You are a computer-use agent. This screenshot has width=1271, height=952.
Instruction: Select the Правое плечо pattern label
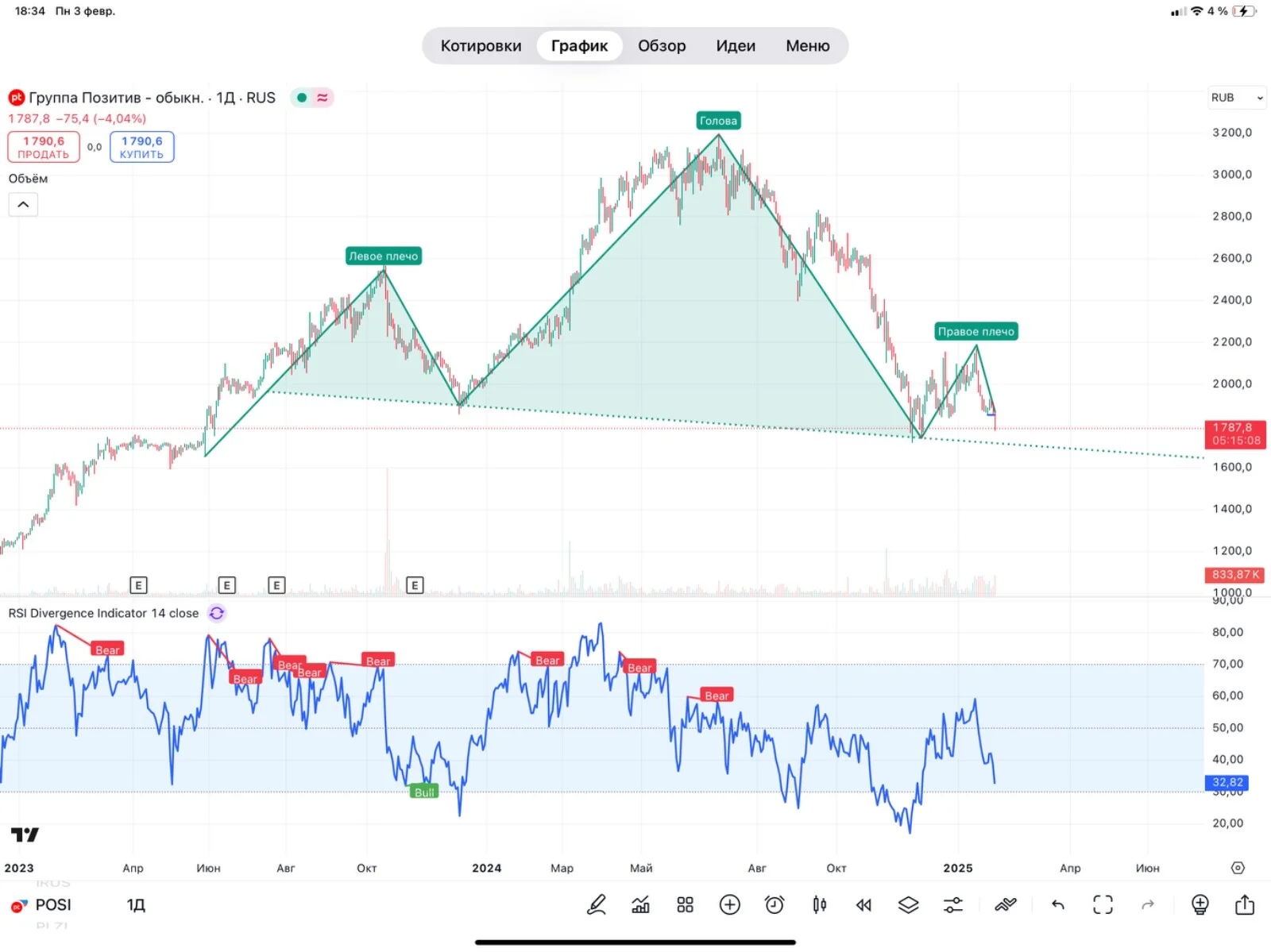click(976, 331)
